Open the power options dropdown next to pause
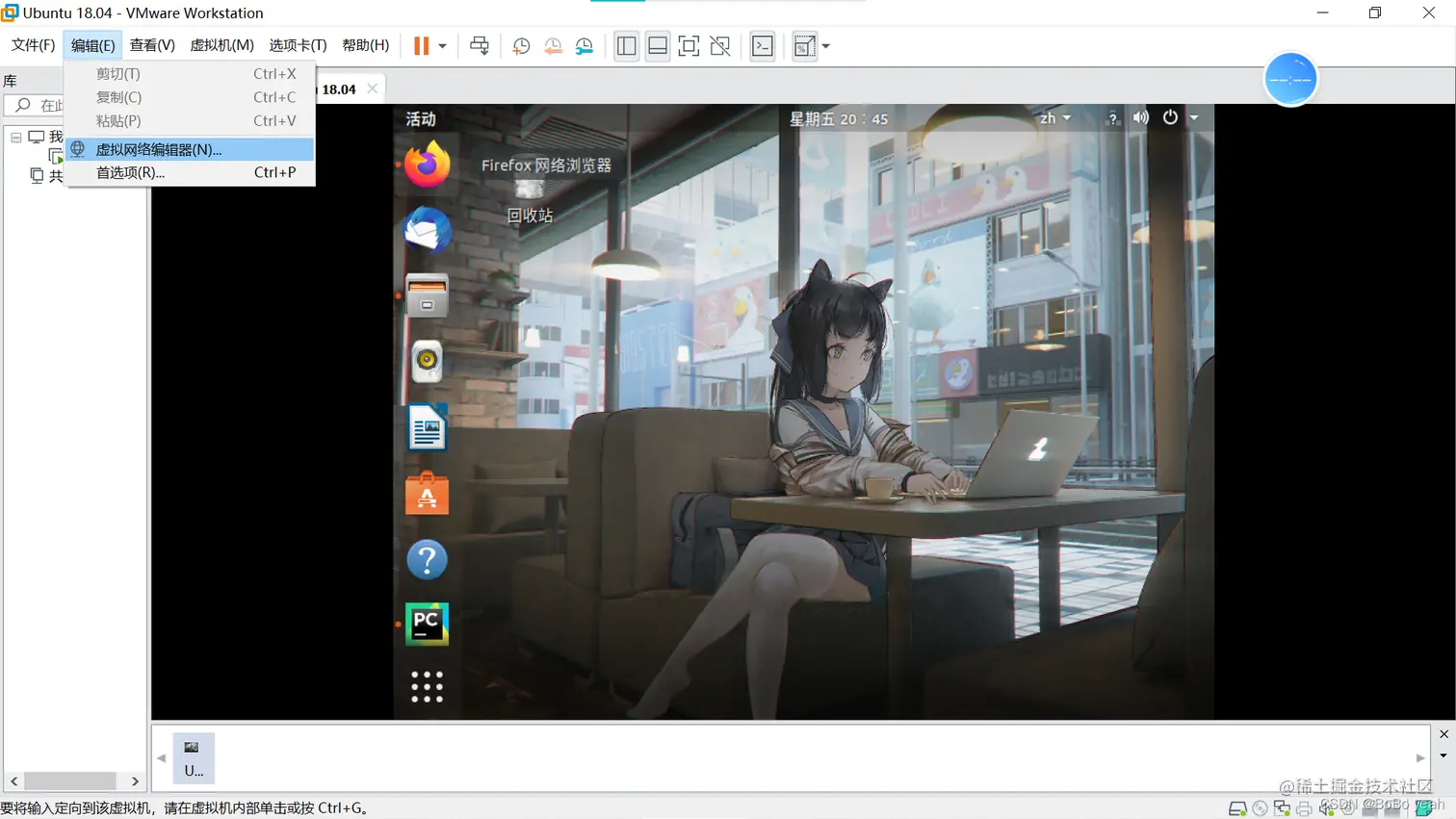The height and width of the screenshot is (819, 1456). (x=443, y=45)
